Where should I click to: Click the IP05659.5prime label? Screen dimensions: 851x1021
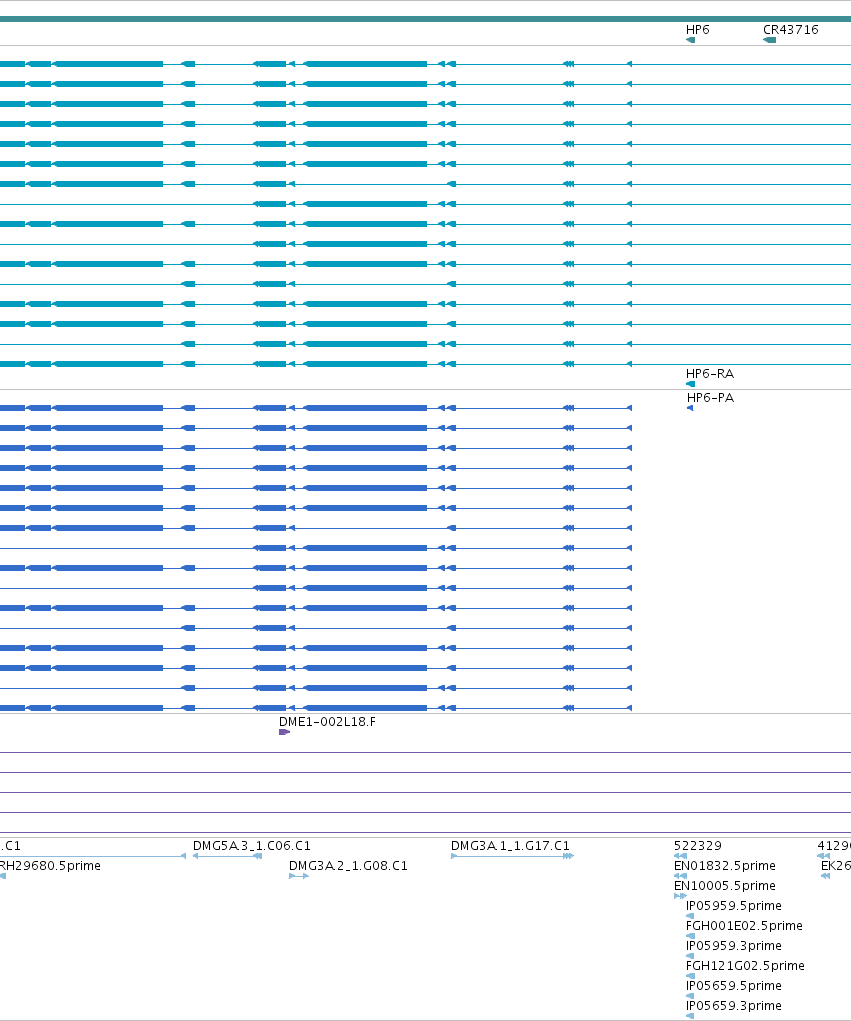[734, 986]
